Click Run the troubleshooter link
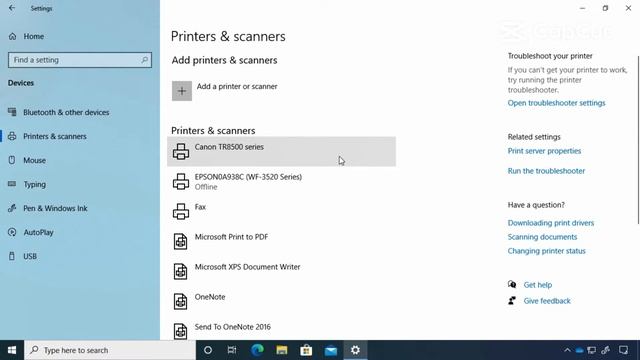The width and height of the screenshot is (640, 360). (x=546, y=171)
